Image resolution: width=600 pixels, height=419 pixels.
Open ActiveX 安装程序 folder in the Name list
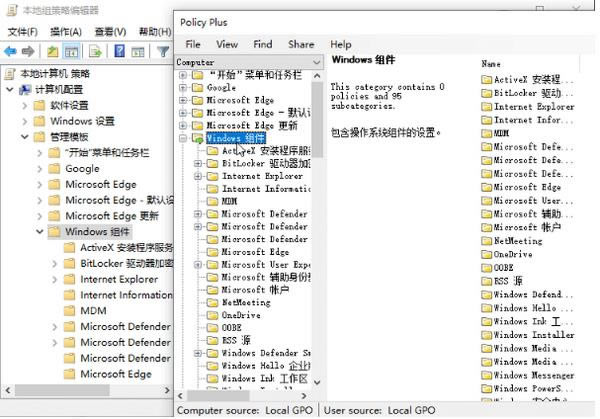[527, 80]
